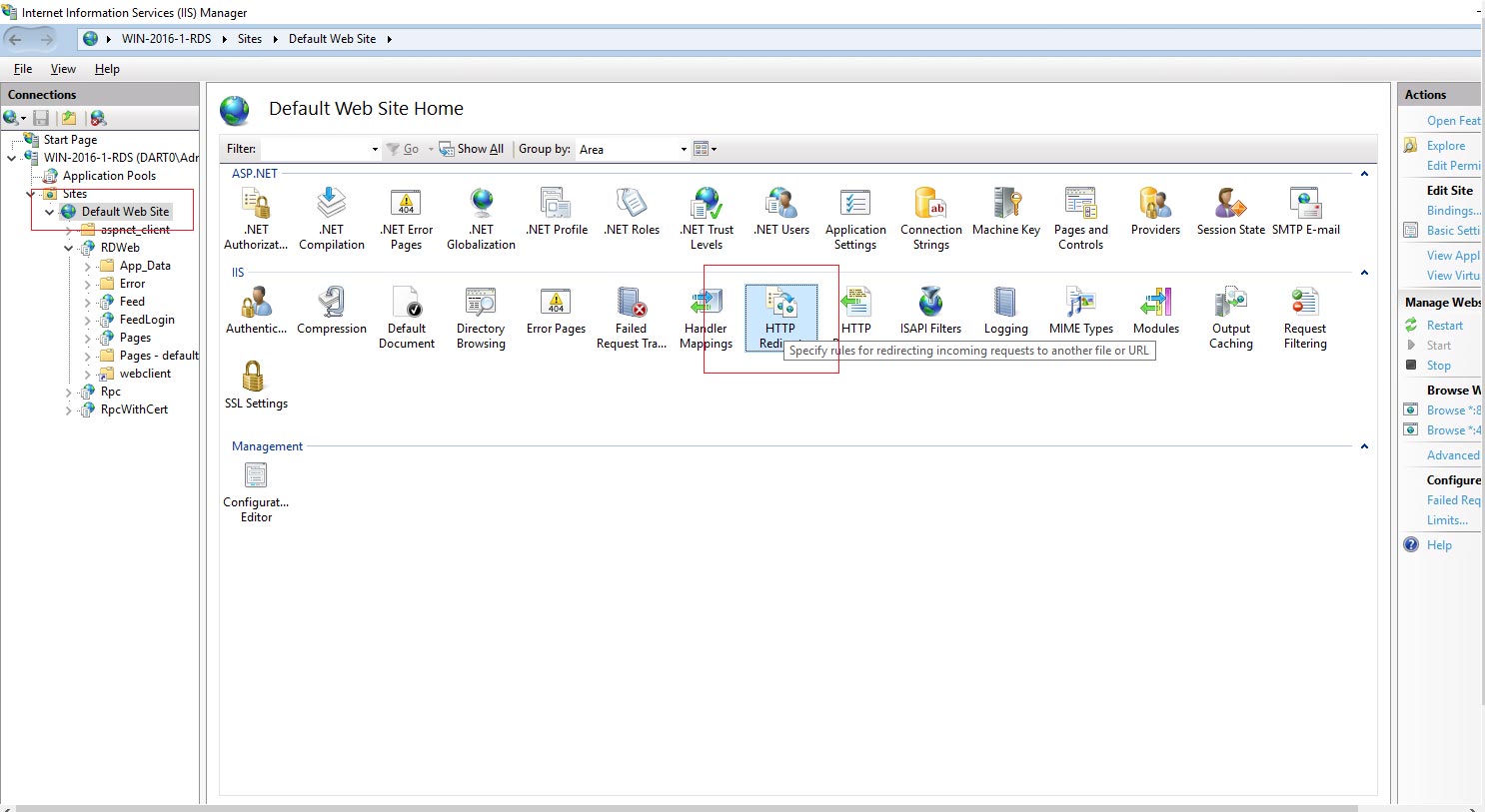Screen dimensions: 1485x812
Task: Open the Providers feature
Action: pos(1155,212)
